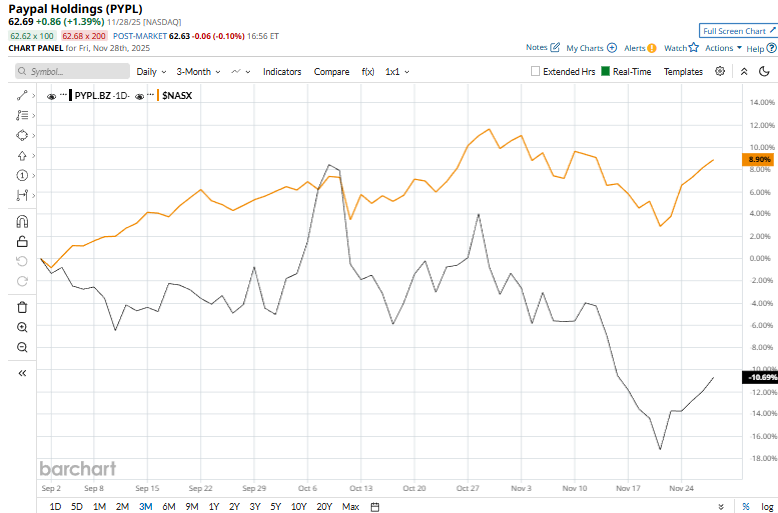
Task: Click the black -10.69% price label
Action: pyautogui.click(x=759, y=378)
